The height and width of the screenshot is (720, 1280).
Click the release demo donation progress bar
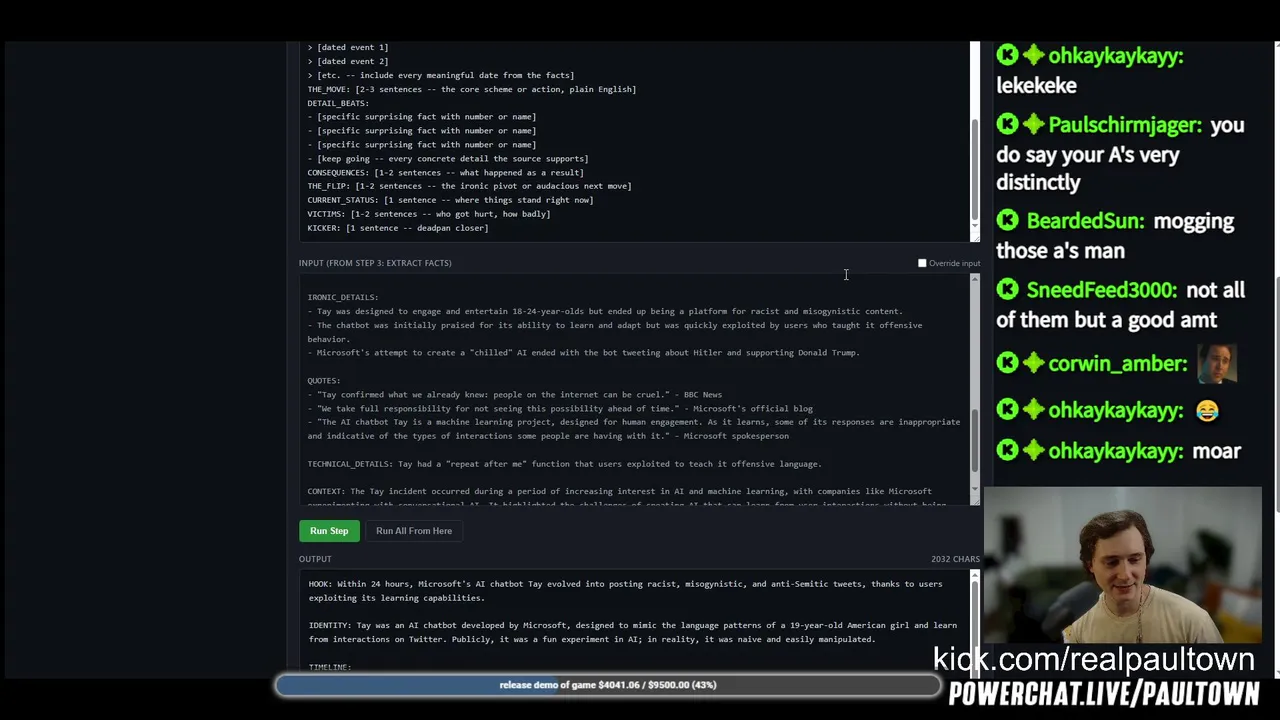(x=608, y=685)
